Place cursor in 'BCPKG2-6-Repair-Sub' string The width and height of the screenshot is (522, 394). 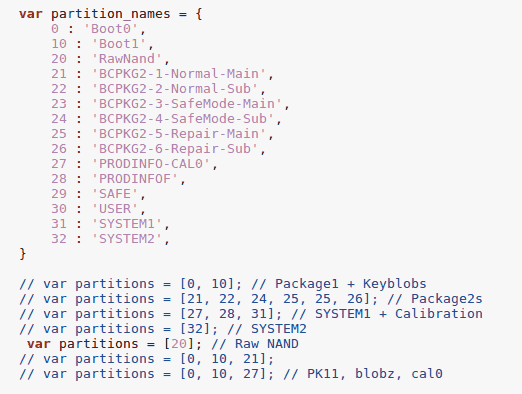(x=175, y=149)
